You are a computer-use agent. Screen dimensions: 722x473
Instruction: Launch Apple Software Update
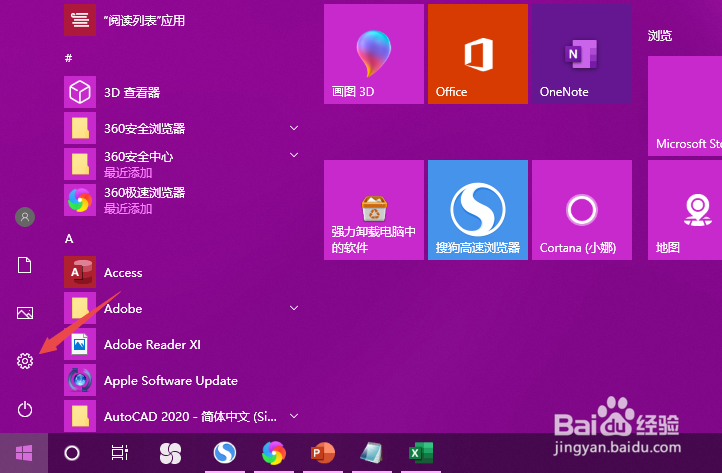pos(183,380)
